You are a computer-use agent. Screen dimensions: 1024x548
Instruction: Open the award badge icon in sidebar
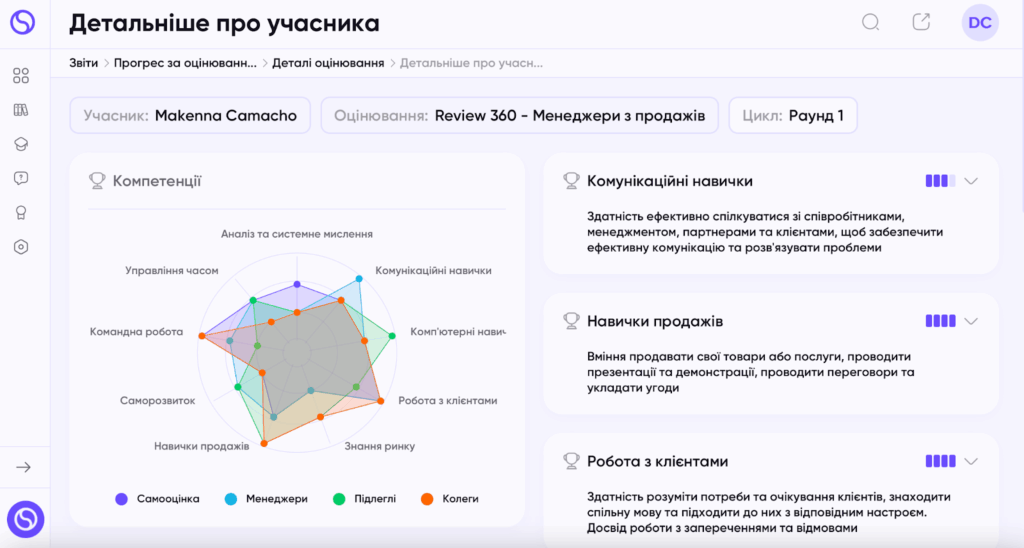[21, 213]
